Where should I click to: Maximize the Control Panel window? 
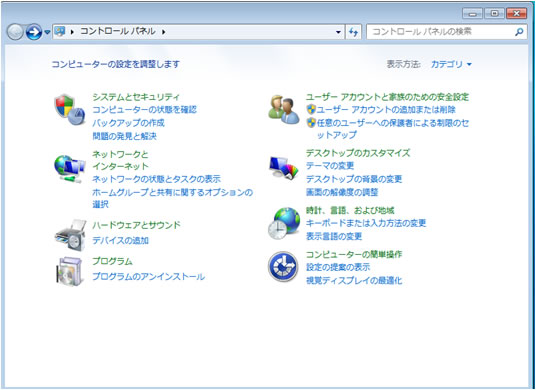pos(494,14)
